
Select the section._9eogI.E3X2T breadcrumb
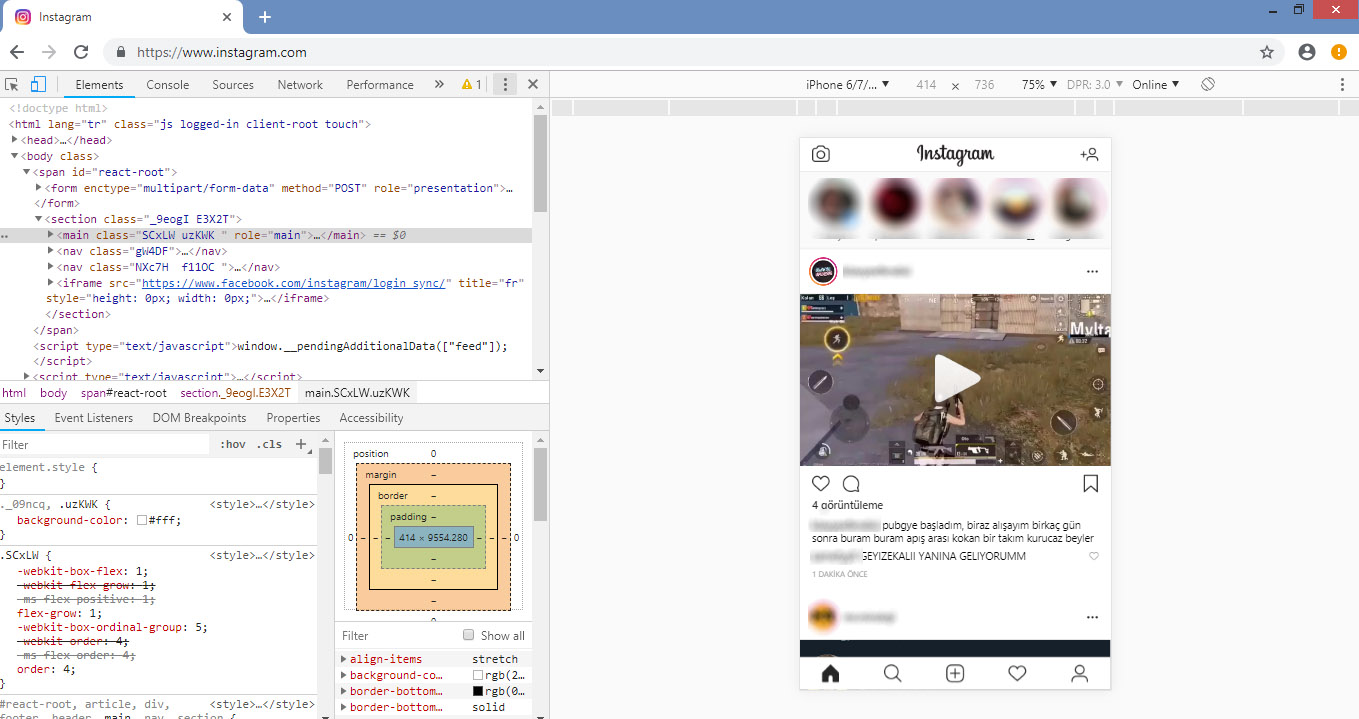point(235,393)
